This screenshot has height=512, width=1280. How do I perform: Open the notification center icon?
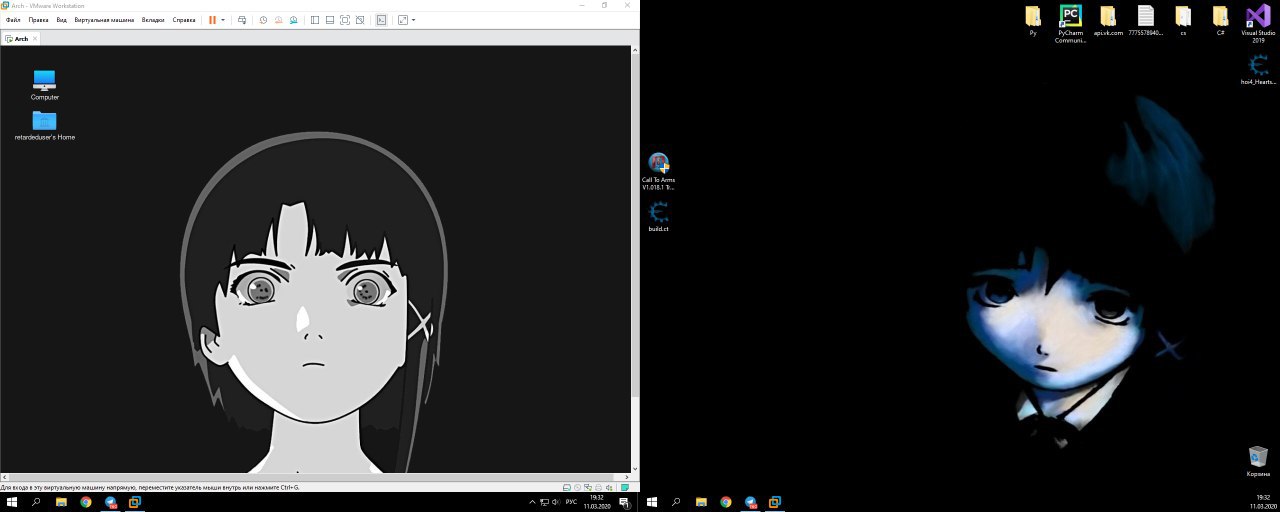click(624, 502)
